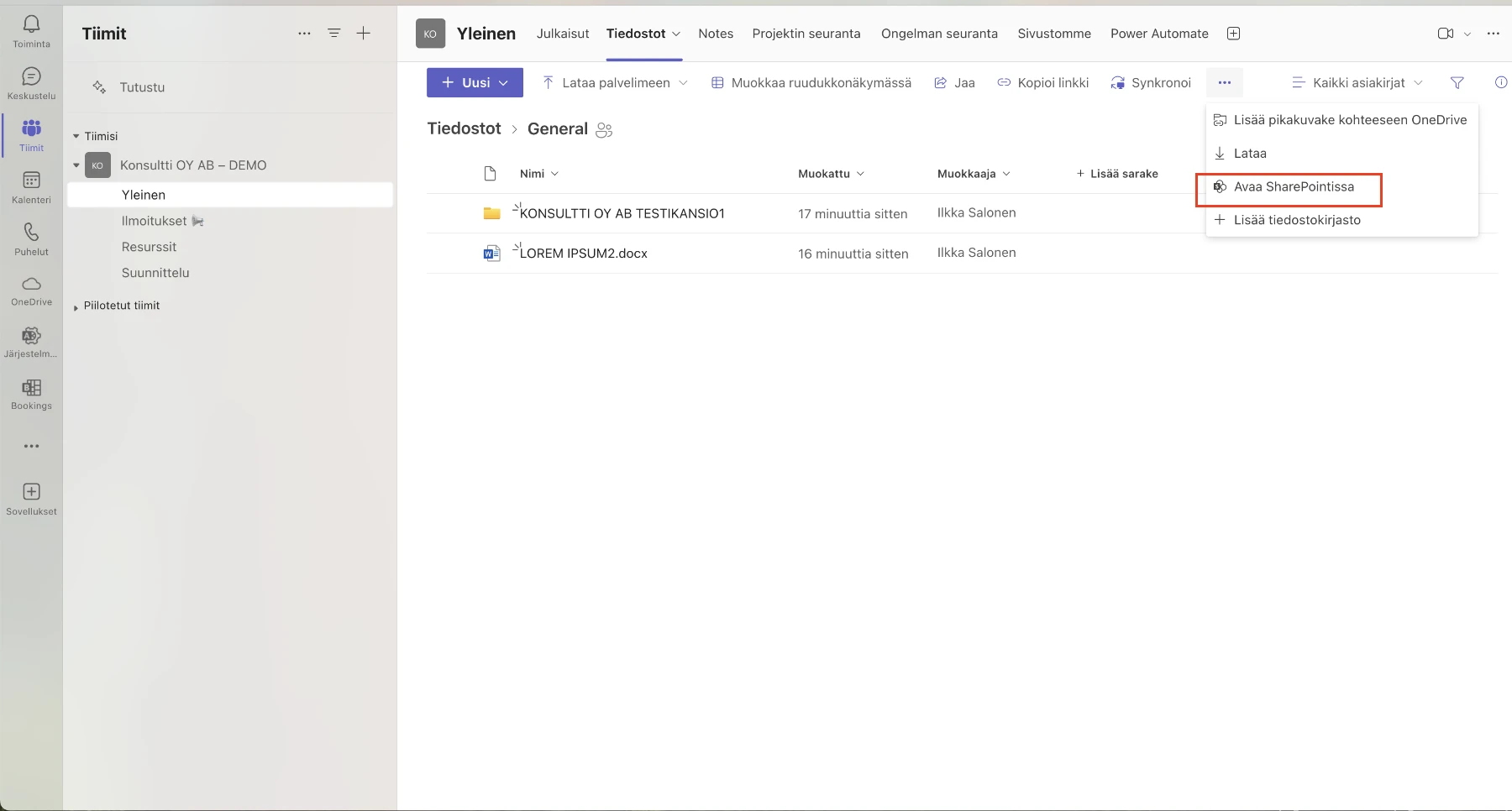This screenshot has height=811, width=1512.
Task: Open Puhelut calls in sidebar
Action: pos(31,239)
